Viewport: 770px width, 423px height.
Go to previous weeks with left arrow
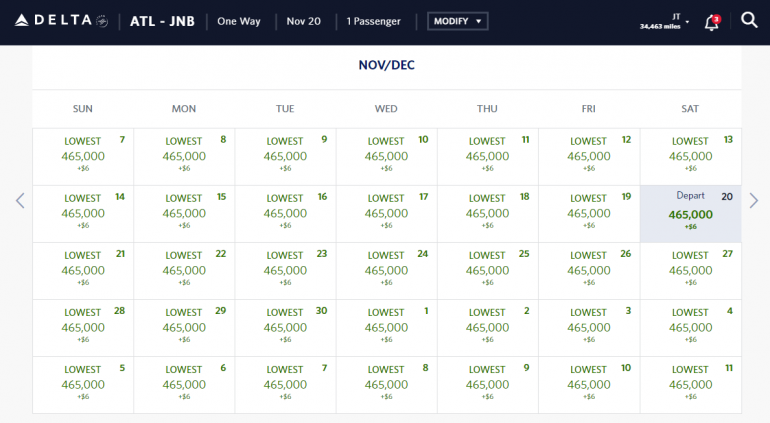coord(19,201)
